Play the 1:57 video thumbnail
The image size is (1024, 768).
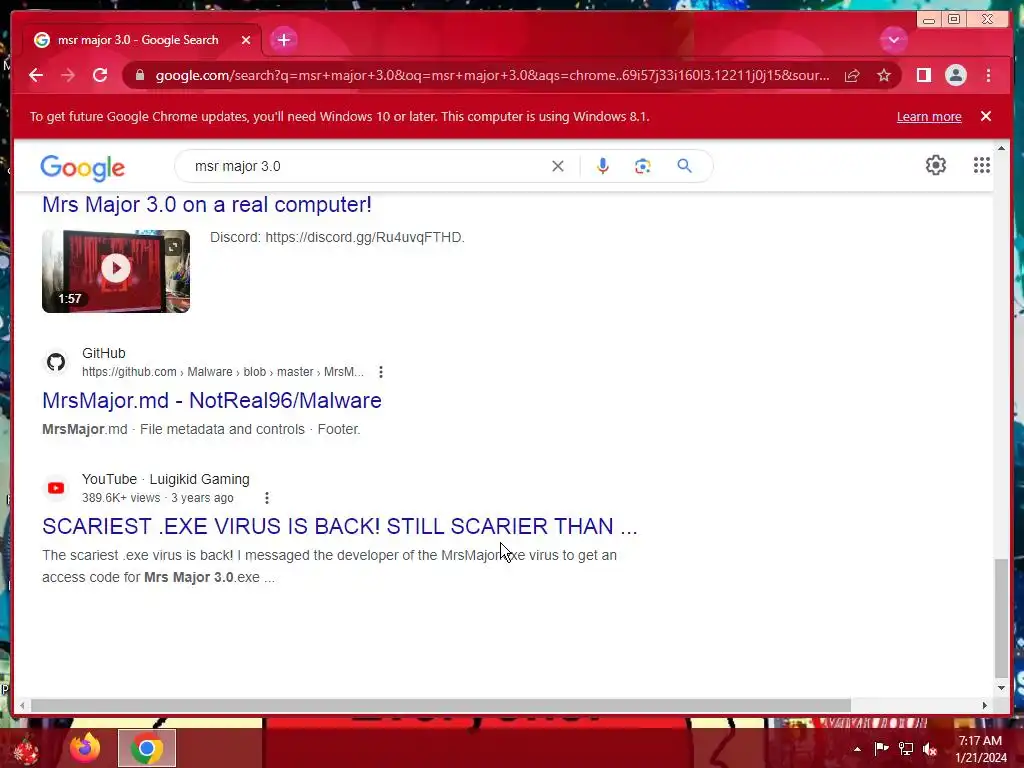click(116, 268)
